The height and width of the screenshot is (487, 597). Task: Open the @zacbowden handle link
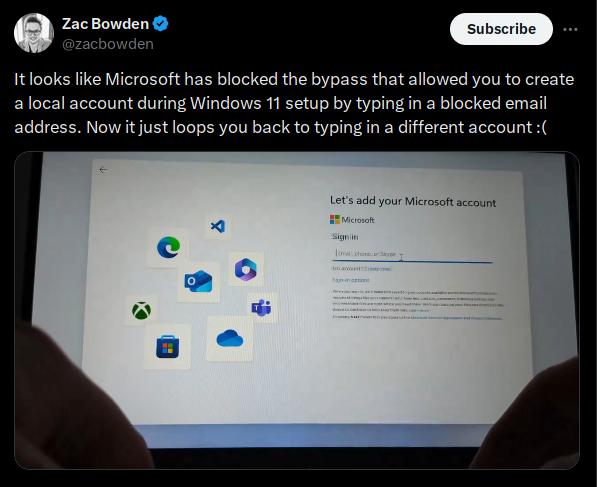[108, 44]
